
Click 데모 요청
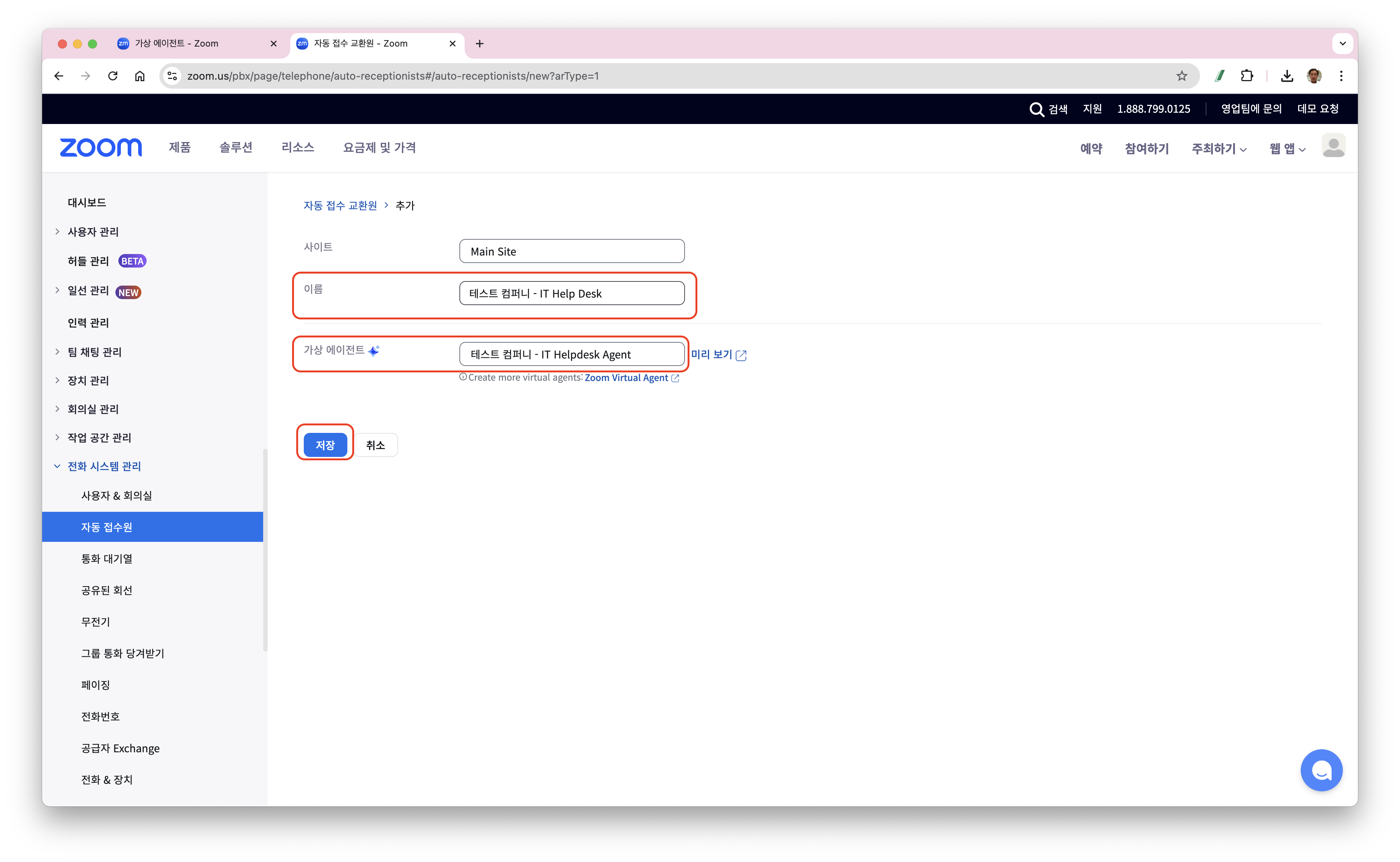coord(1317,109)
